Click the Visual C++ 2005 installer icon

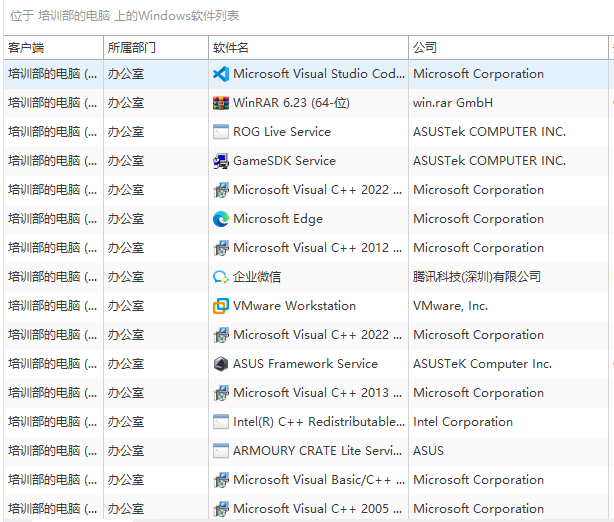[x=221, y=509]
